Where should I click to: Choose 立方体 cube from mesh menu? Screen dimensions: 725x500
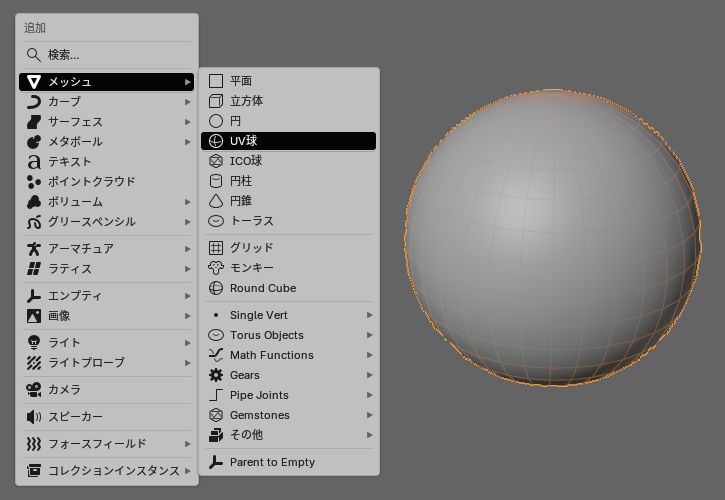[x=247, y=101]
